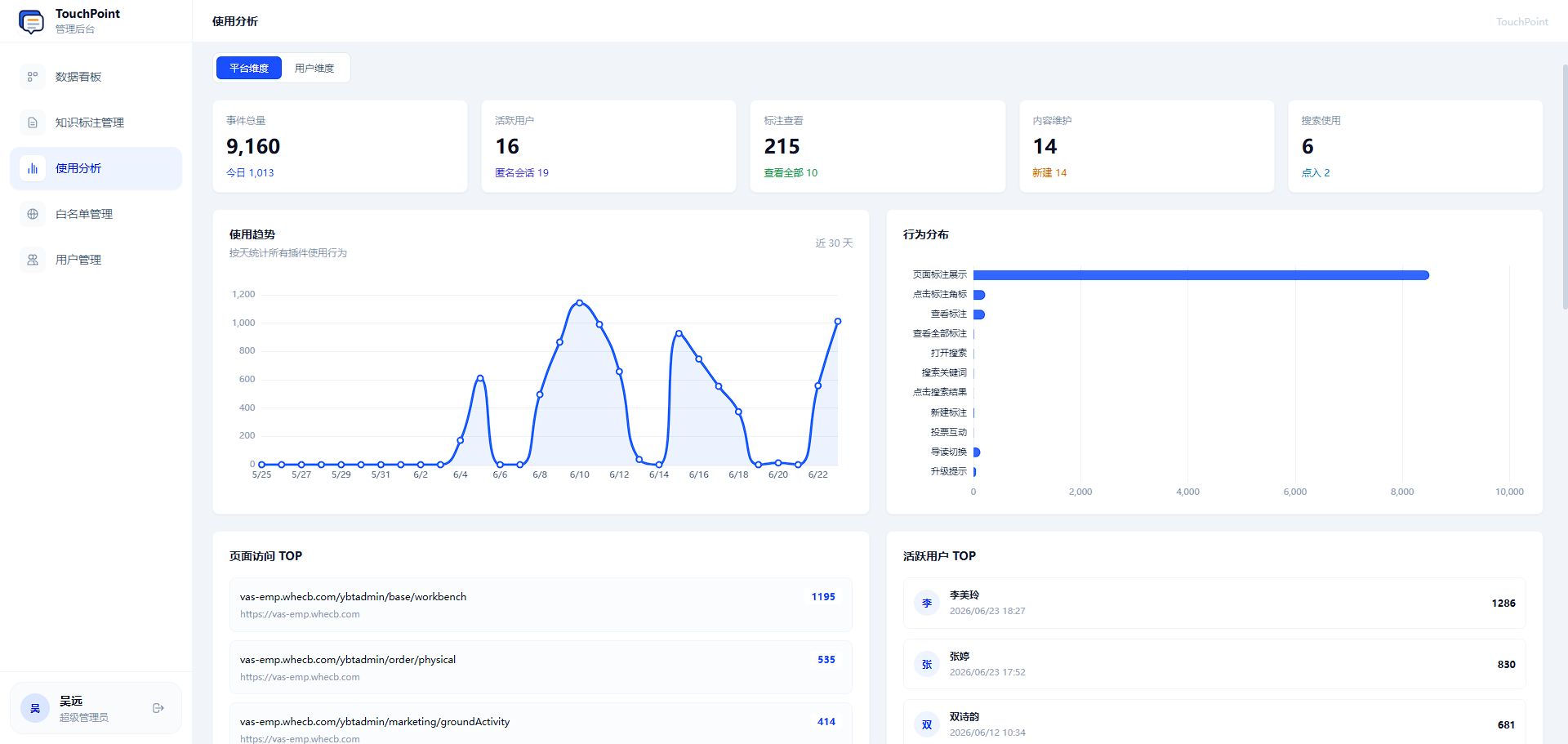Click the 6/10 peak data point
Image resolution: width=1568 pixels, height=744 pixels.
tap(580, 303)
